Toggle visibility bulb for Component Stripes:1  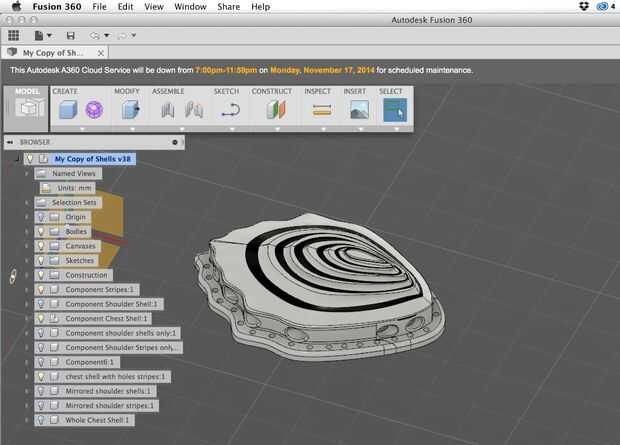[x=41, y=290]
